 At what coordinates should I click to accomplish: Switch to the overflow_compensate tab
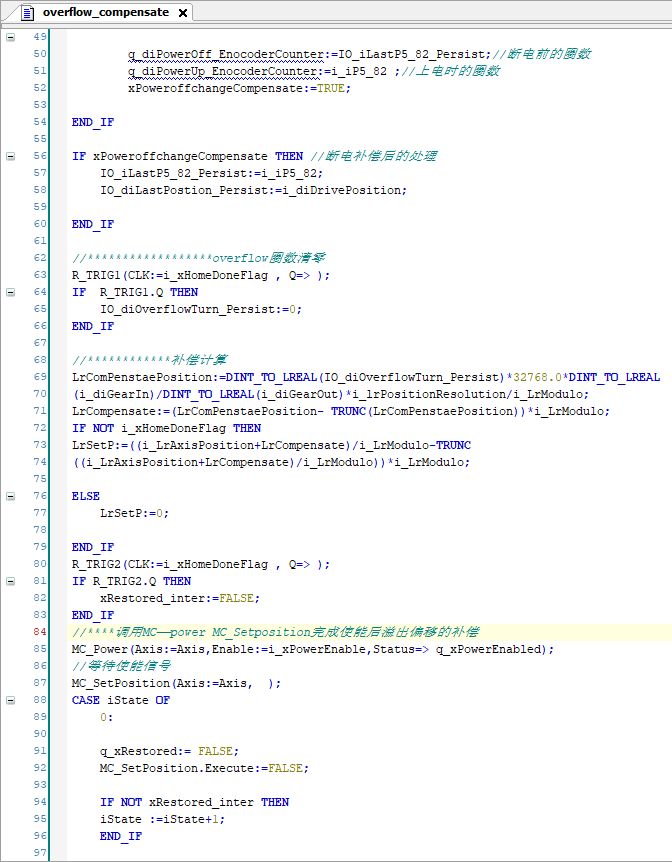(x=104, y=13)
